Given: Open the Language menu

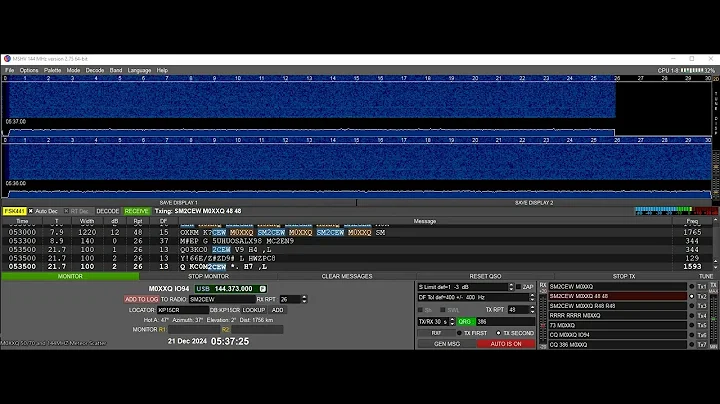Looking at the screenshot, I should [x=139, y=70].
